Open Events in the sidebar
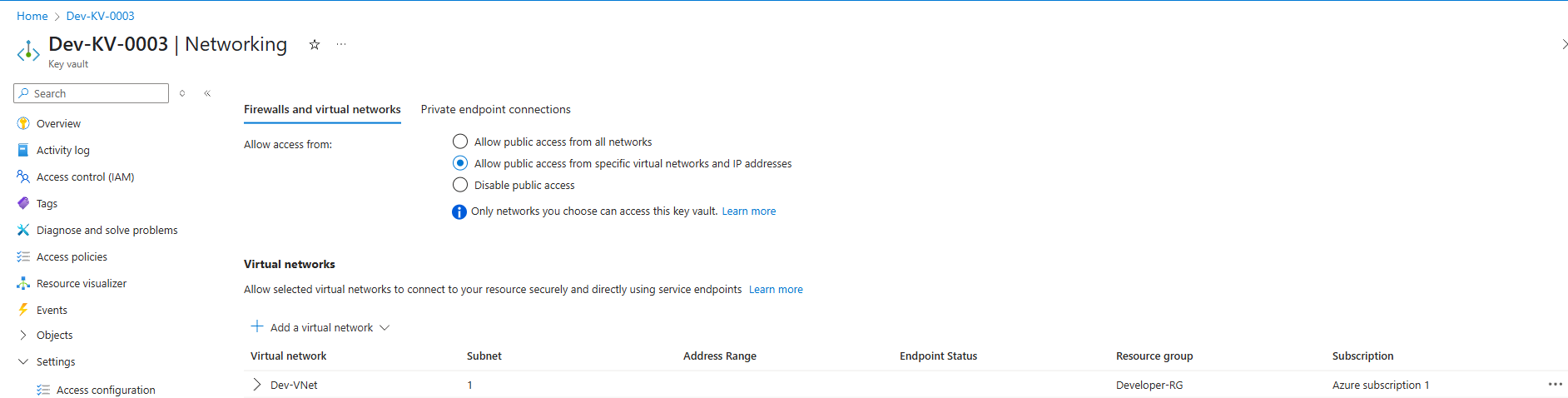 coord(52,310)
